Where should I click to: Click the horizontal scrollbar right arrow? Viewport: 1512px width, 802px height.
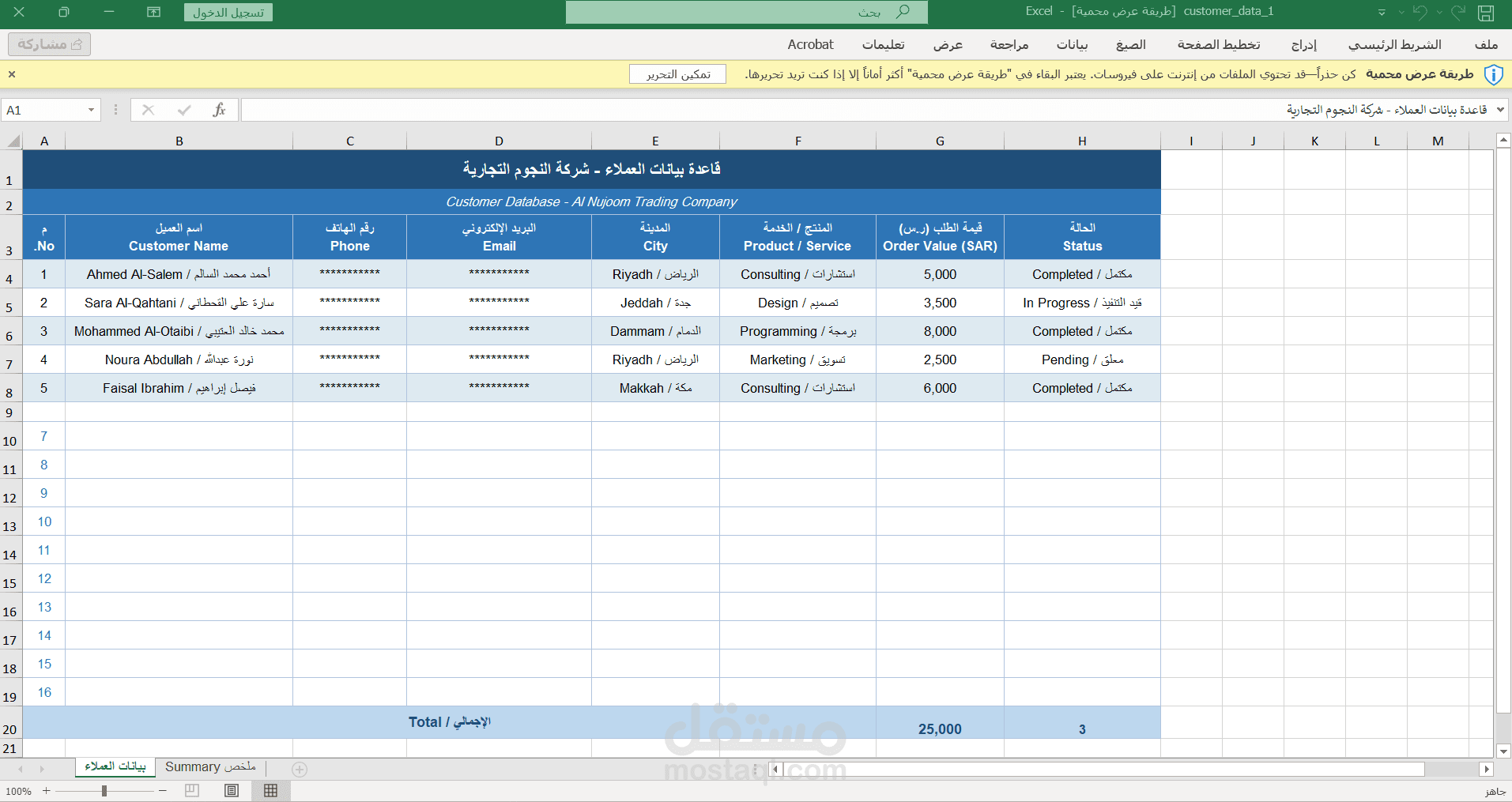click(x=1487, y=769)
